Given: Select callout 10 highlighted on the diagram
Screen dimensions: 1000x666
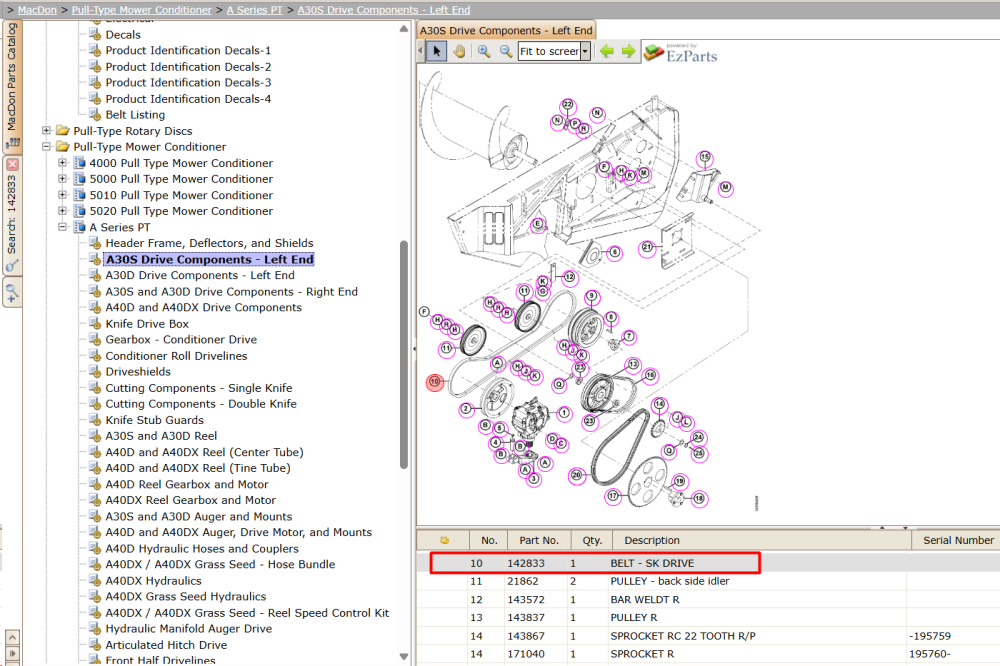Looking at the screenshot, I should [x=435, y=382].
